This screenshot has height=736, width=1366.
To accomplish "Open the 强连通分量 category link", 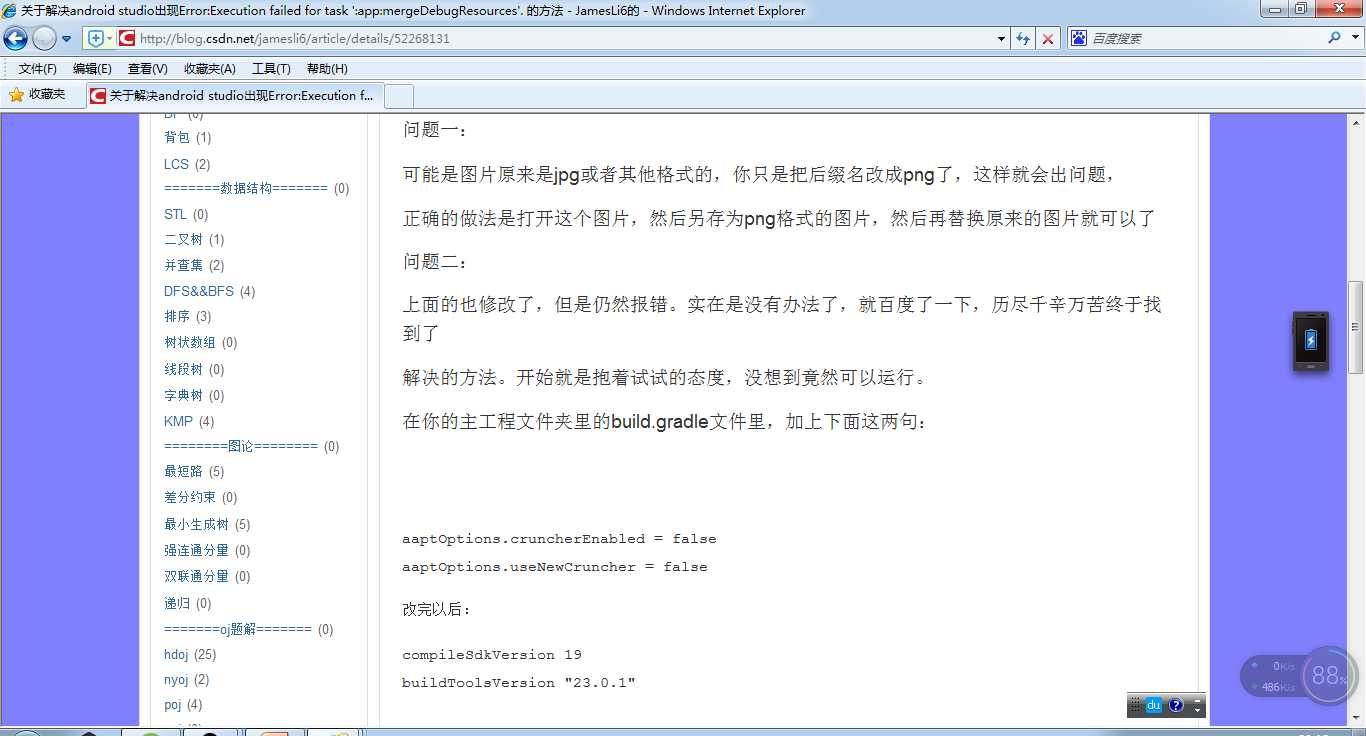I will coord(196,550).
